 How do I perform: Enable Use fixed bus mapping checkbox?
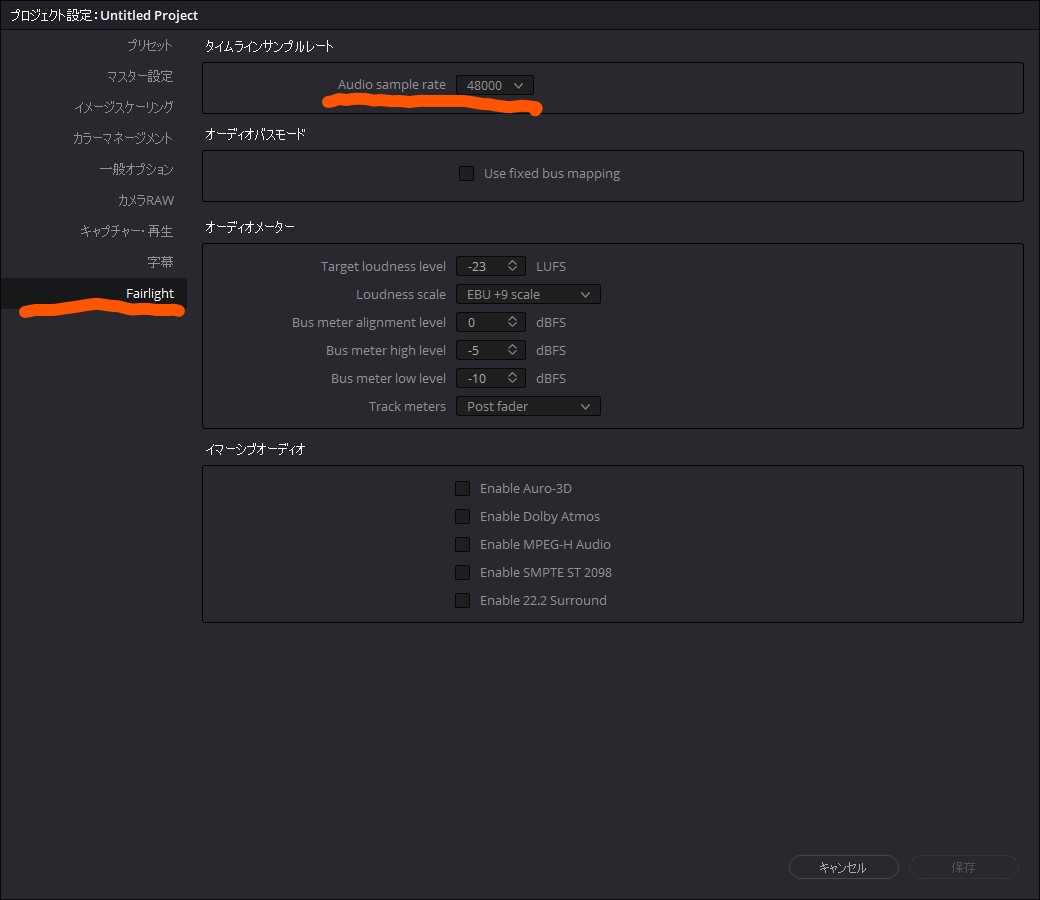click(x=466, y=173)
